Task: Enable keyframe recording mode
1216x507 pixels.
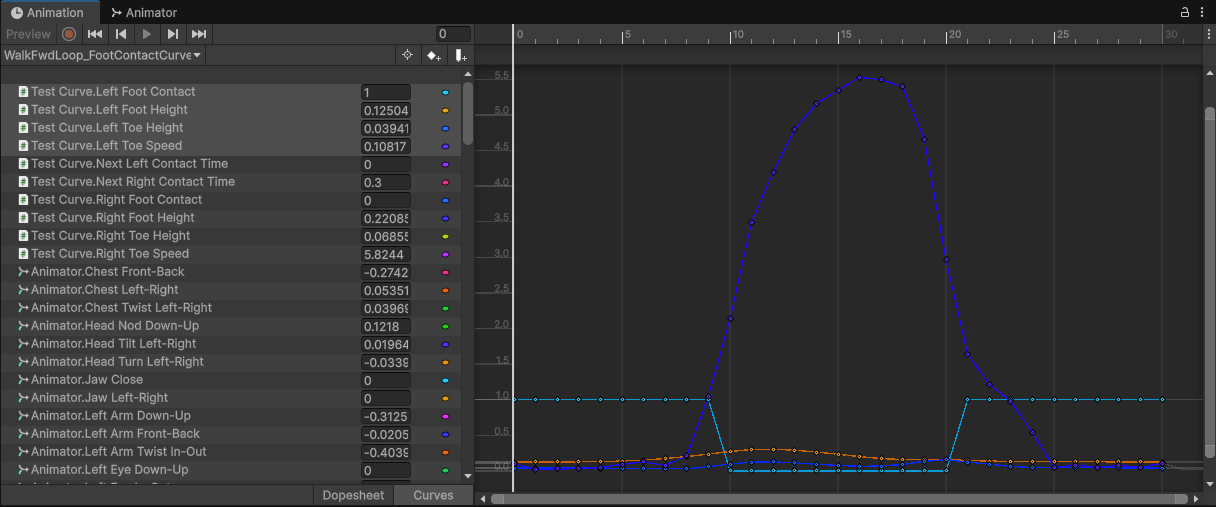Action: (69, 34)
